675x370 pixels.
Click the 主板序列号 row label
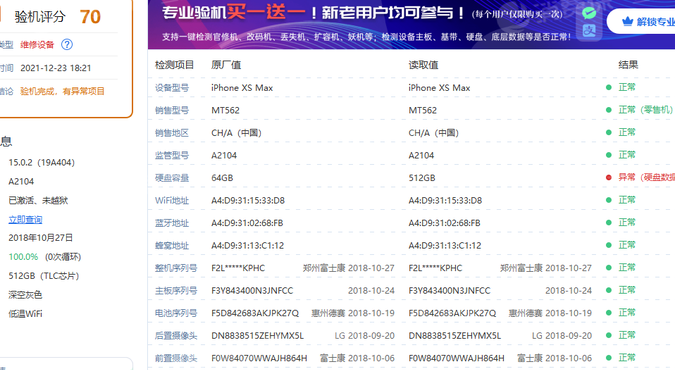pyautogui.click(x=176, y=291)
